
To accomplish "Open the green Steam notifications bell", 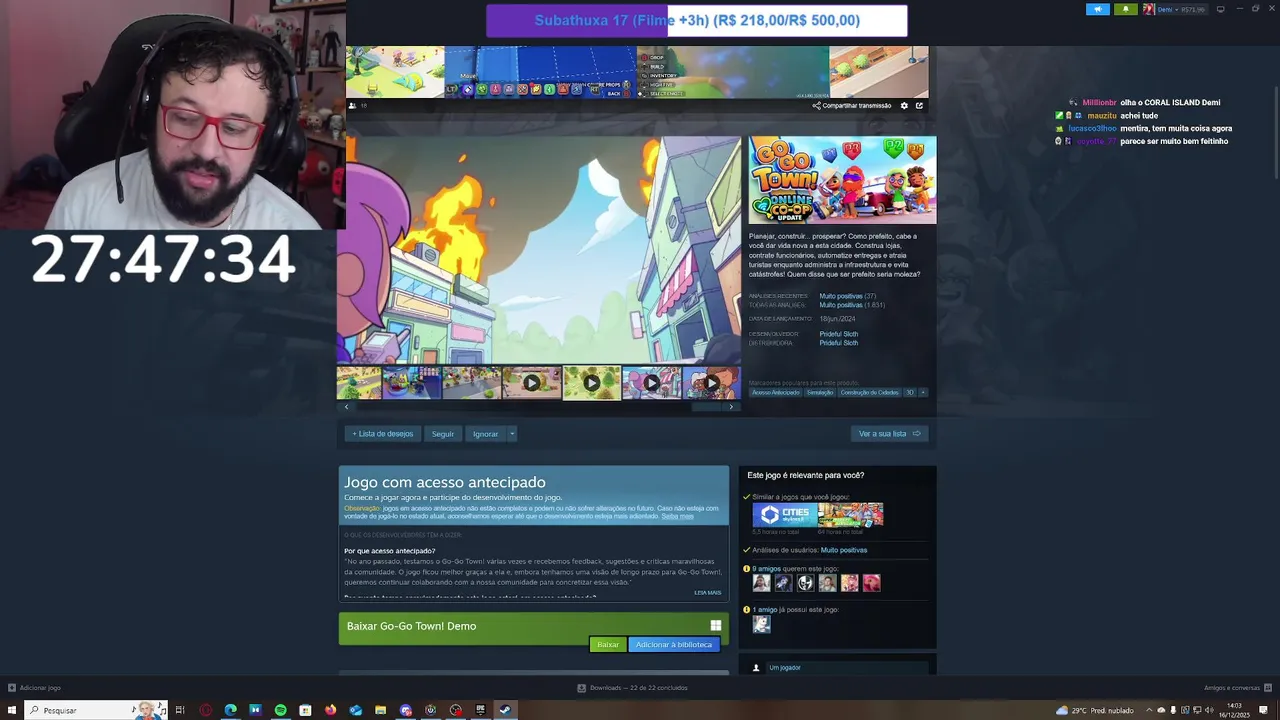I will pyautogui.click(x=1126, y=9).
